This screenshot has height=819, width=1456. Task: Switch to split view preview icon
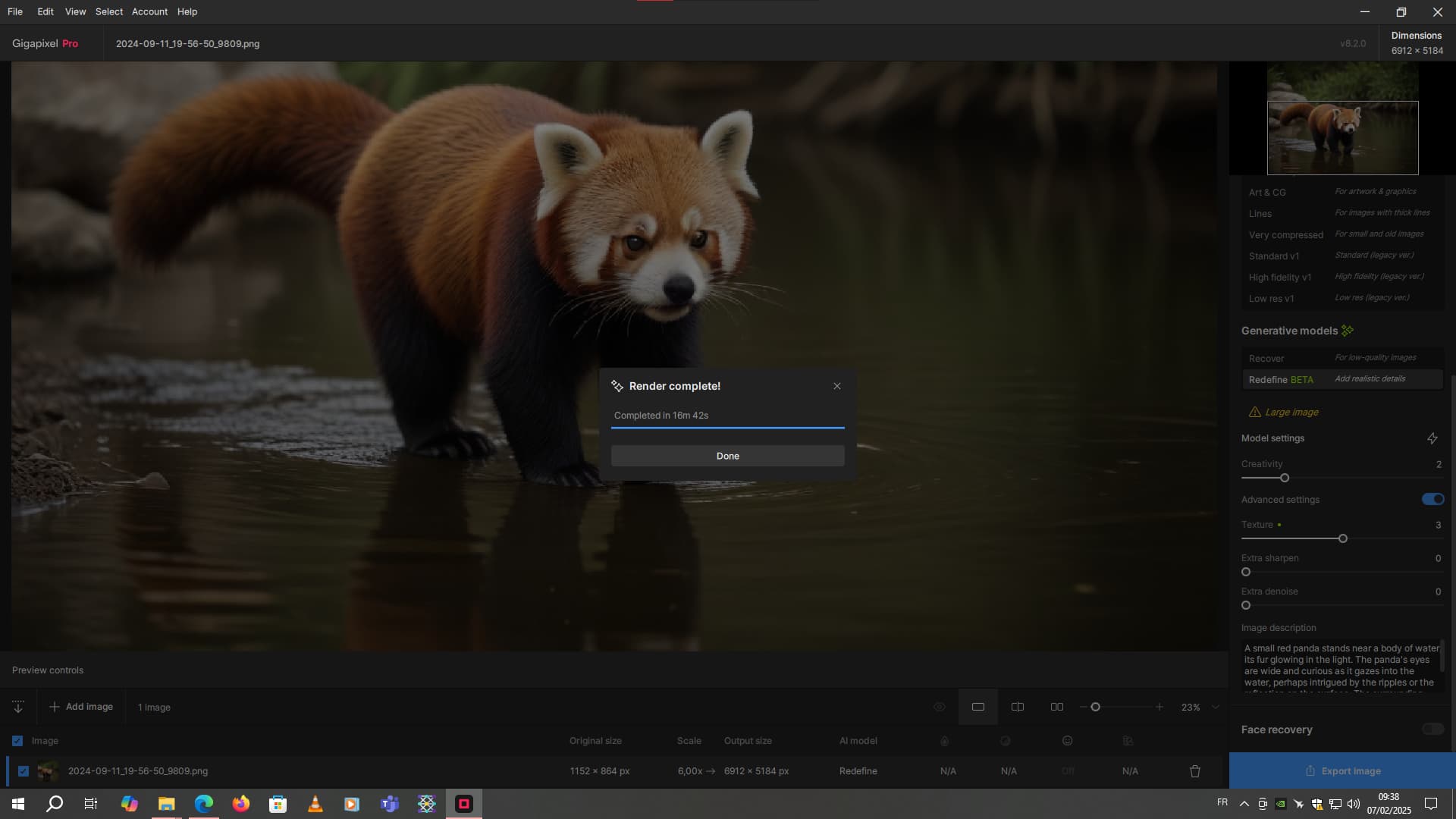click(1017, 707)
